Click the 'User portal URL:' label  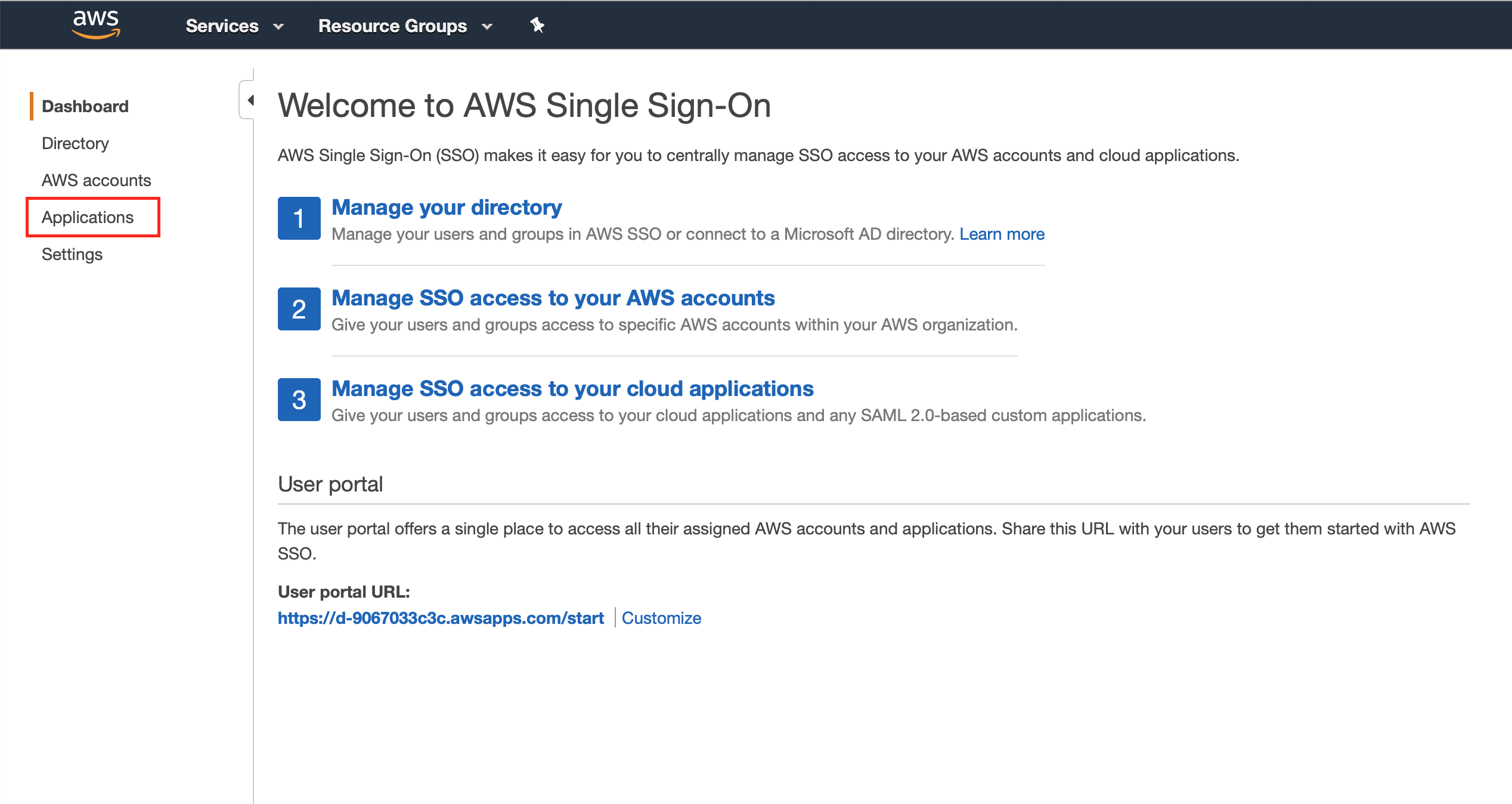pyautogui.click(x=344, y=592)
